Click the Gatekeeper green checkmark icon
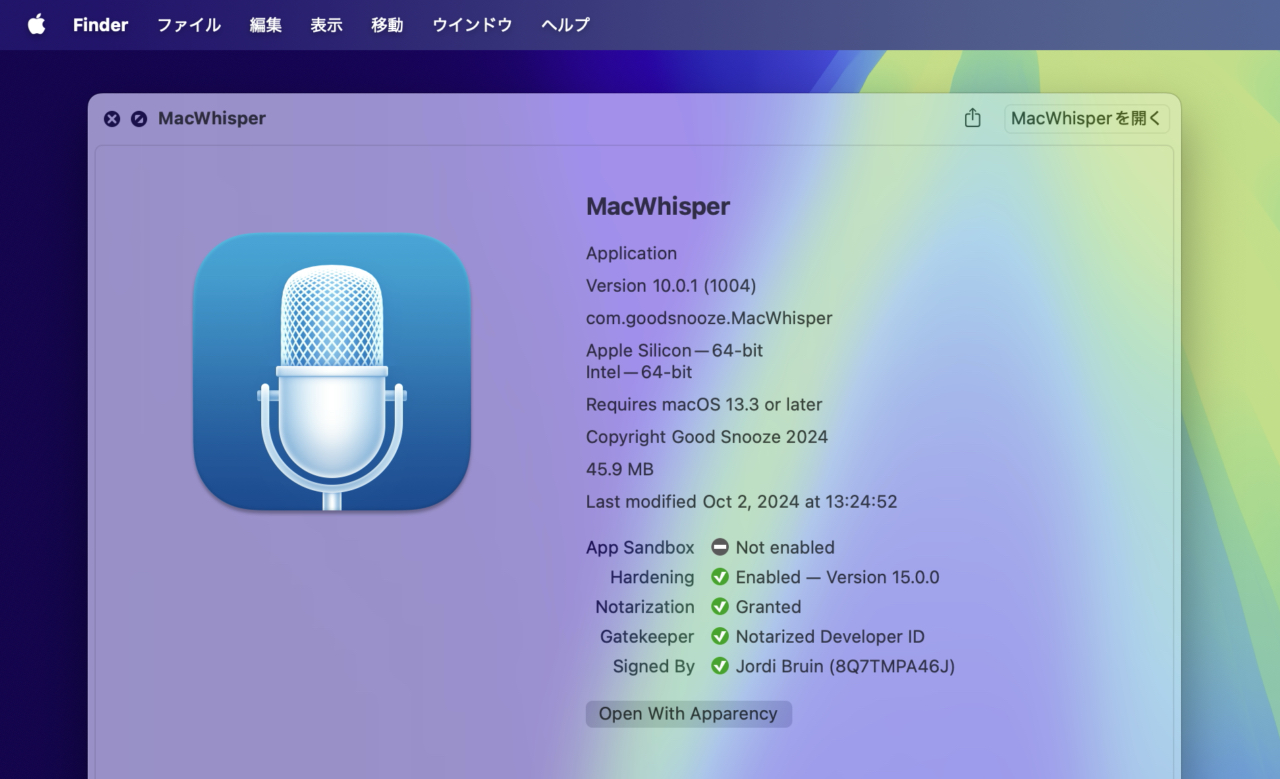This screenshot has height=779, width=1280. [x=720, y=637]
